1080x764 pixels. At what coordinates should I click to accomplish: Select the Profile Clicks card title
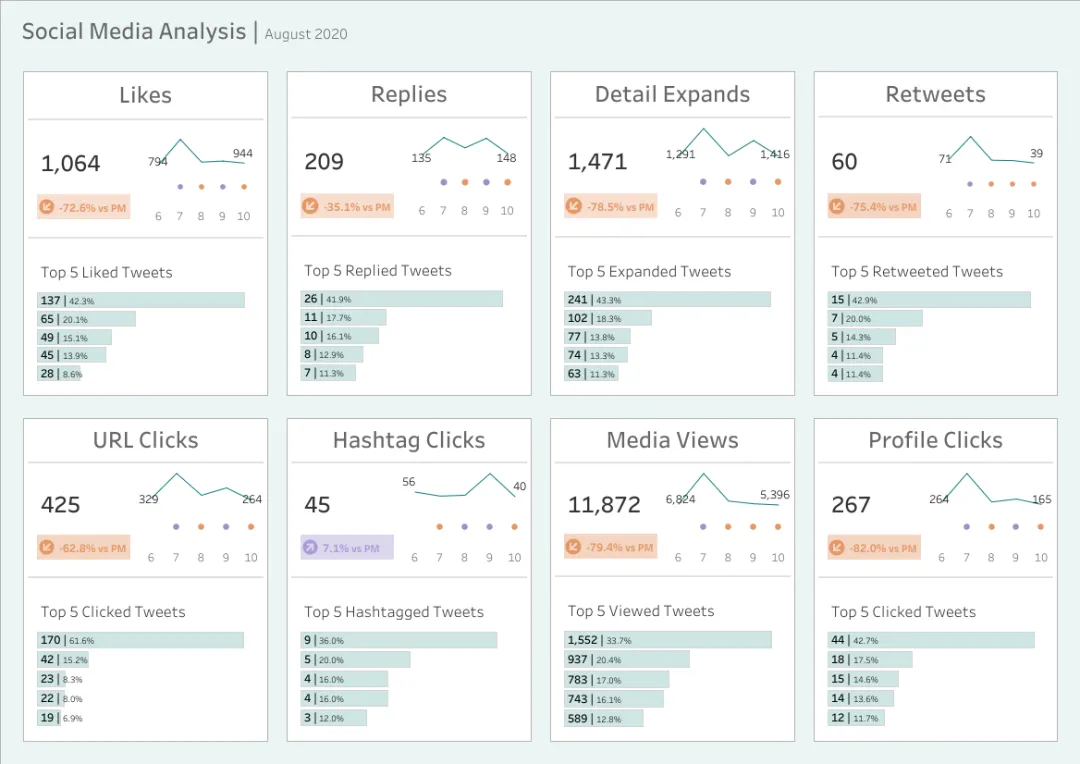pos(935,440)
